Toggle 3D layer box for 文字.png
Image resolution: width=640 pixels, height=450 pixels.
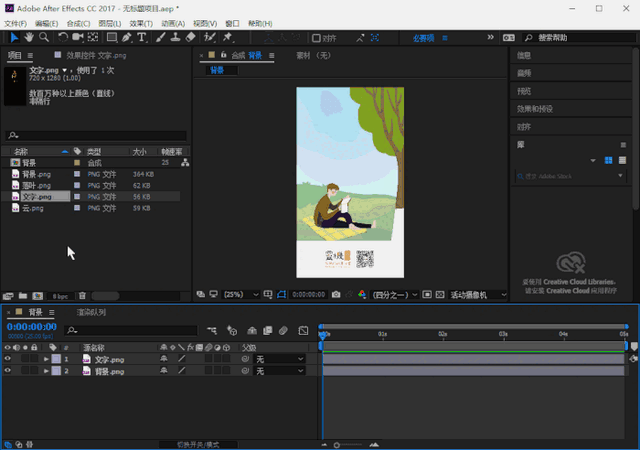click(x=227, y=359)
